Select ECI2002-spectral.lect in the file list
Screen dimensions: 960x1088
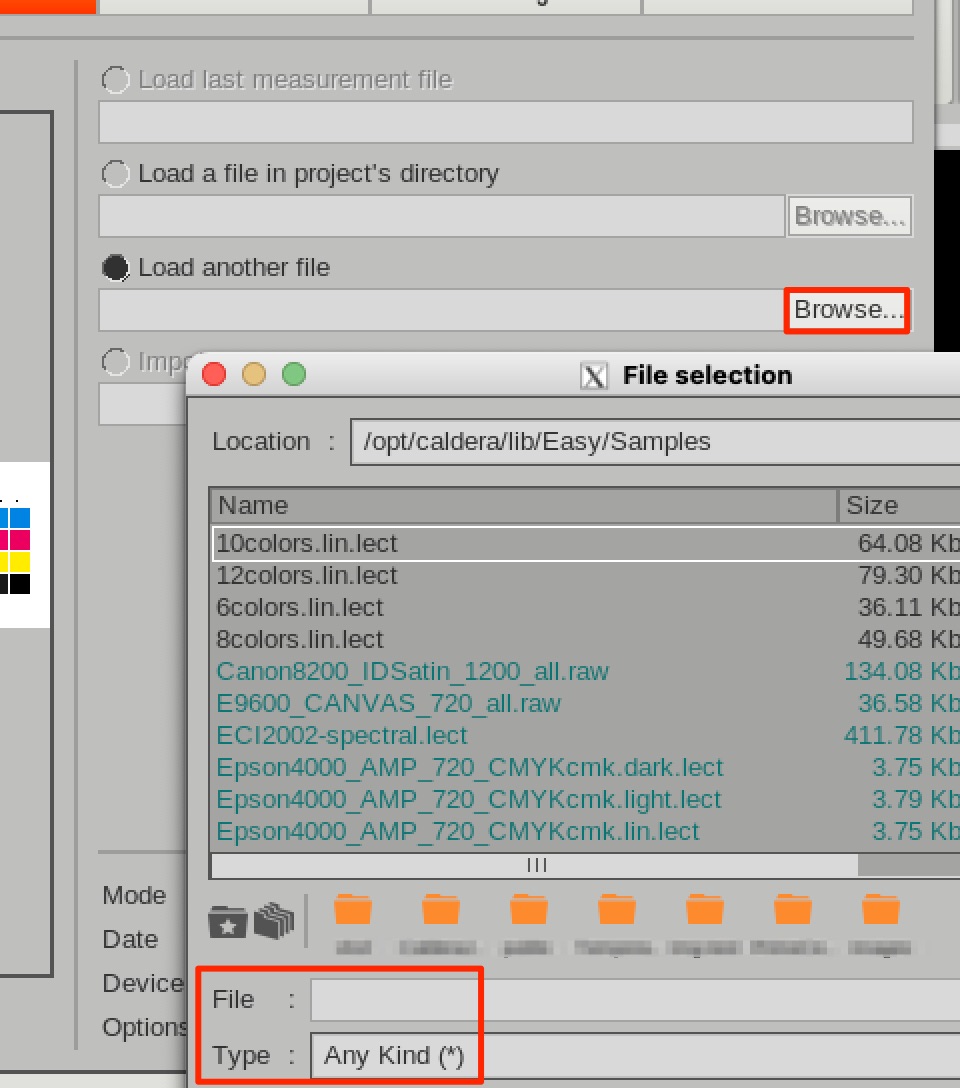click(342, 736)
